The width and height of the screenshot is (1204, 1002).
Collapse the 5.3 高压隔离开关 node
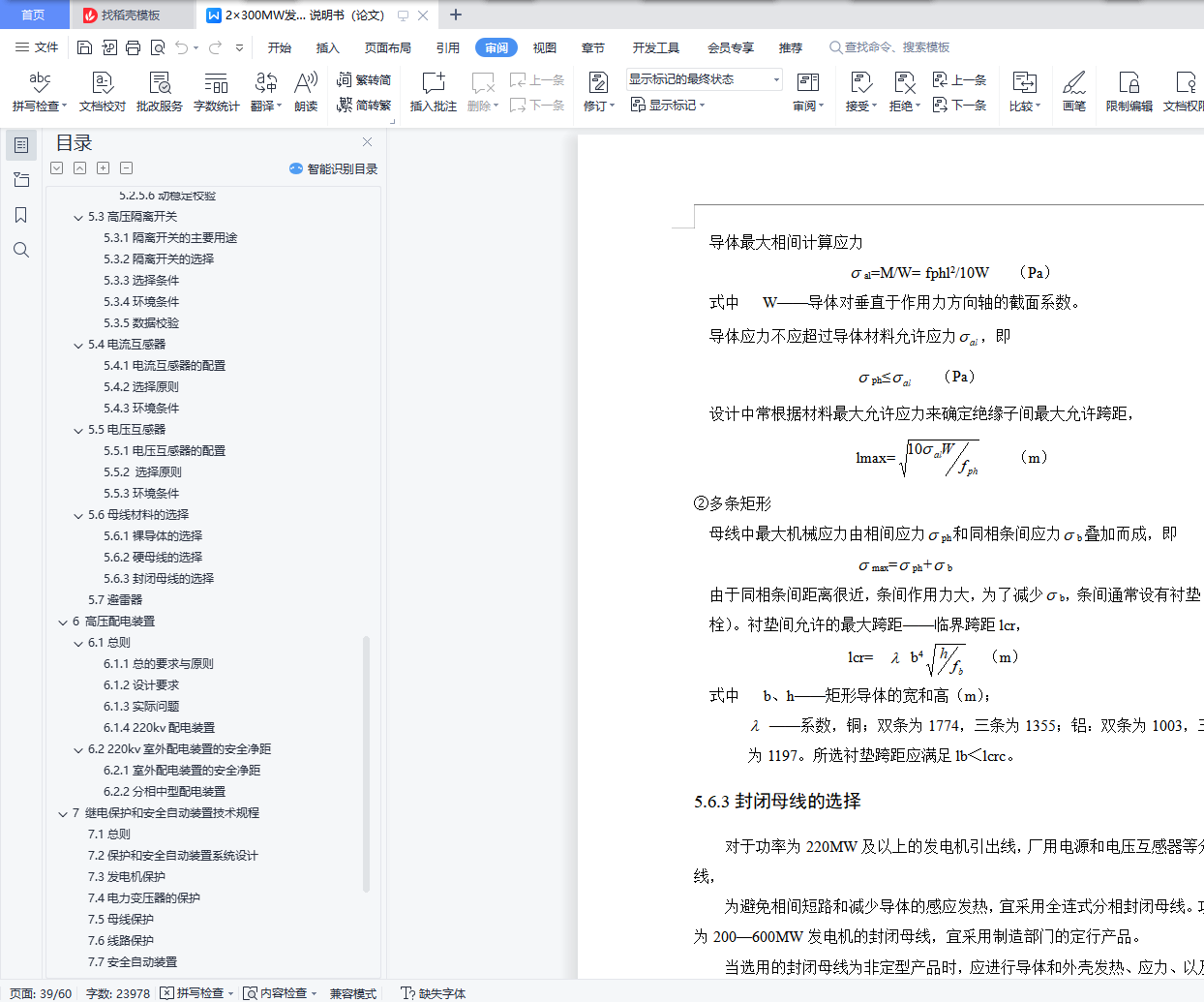(x=78, y=218)
